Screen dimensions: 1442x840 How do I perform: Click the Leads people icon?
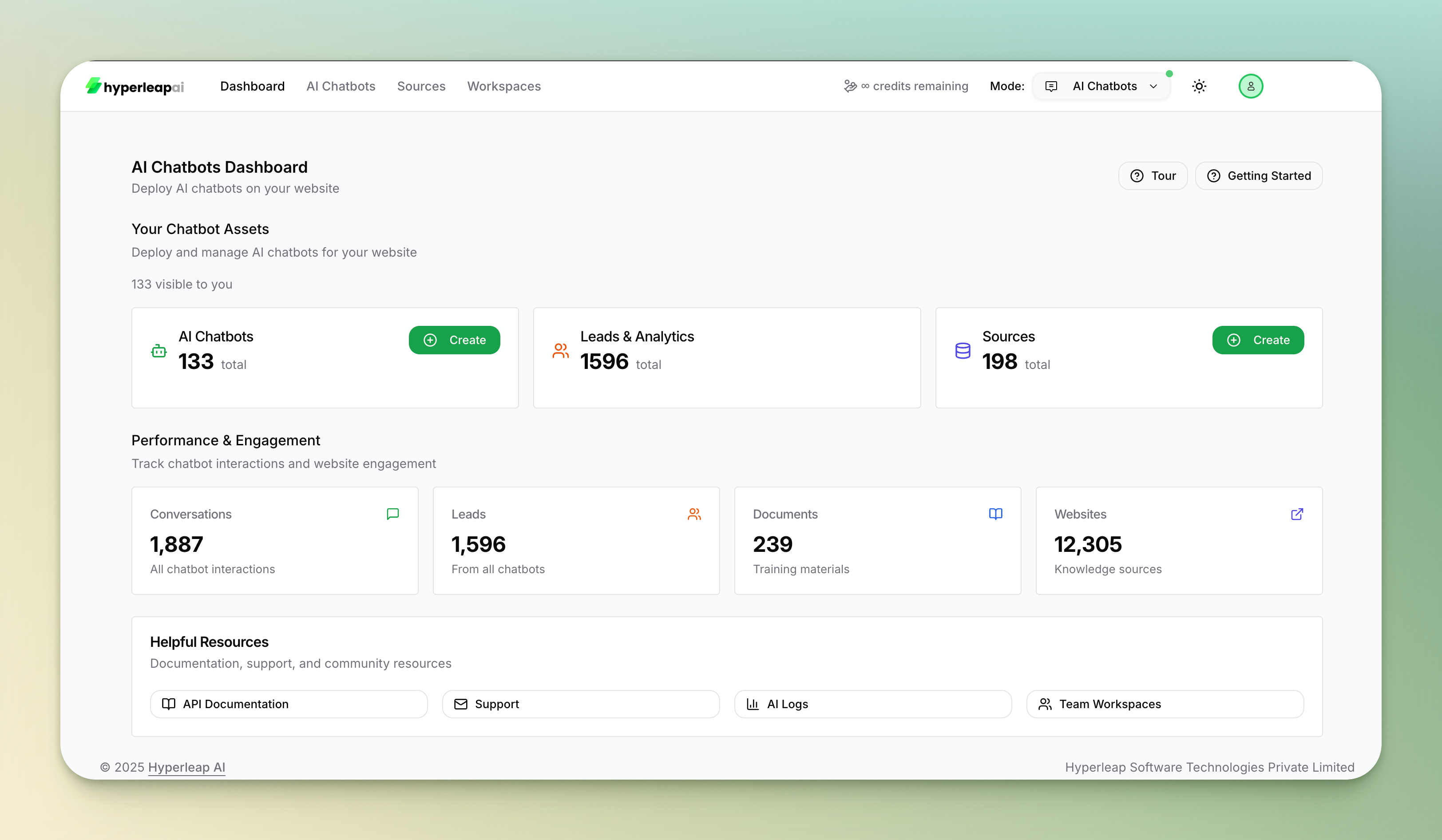click(x=694, y=514)
